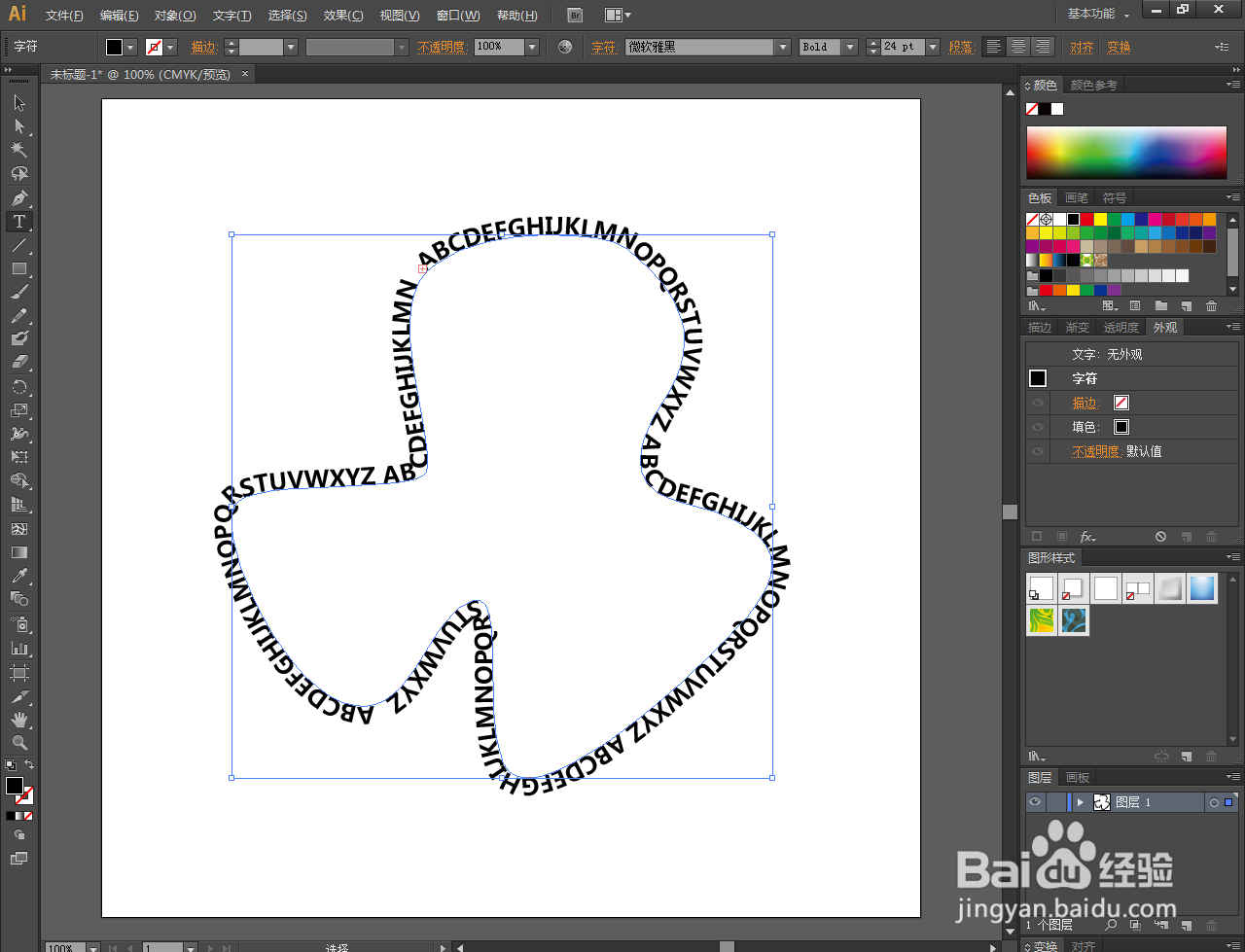The height and width of the screenshot is (952, 1245).
Task: Click the align left paragraph button
Action: tap(993, 47)
